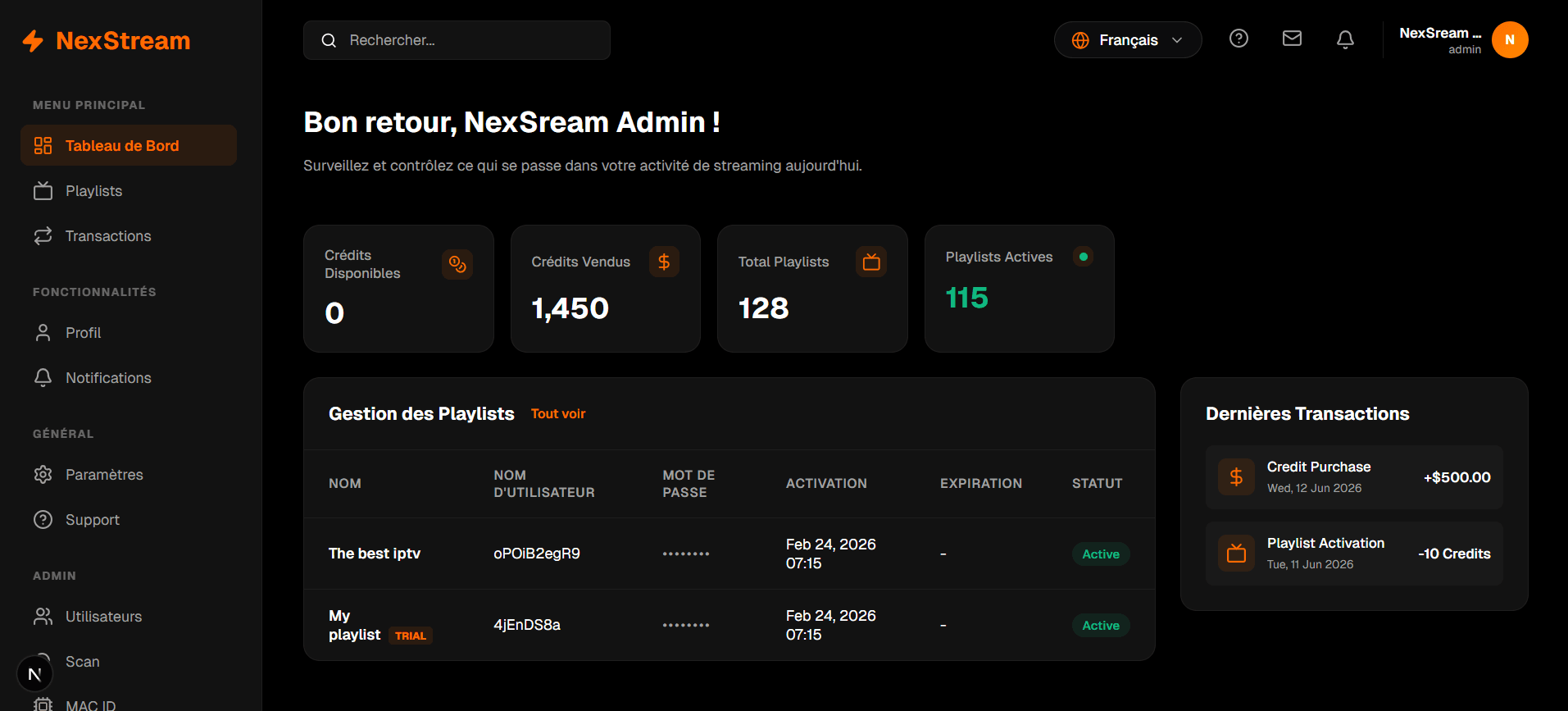This screenshot has width=1568, height=711.
Task: Click the NexStream lightning bolt logo
Action: coord(33,40)
